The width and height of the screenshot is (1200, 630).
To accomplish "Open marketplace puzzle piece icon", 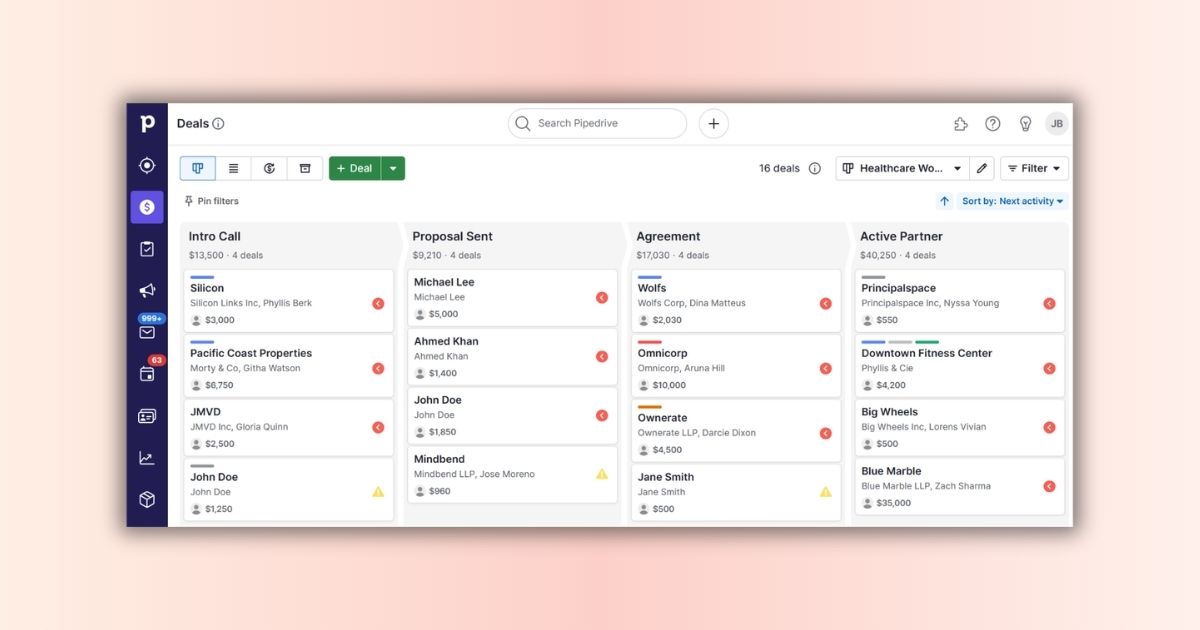I will [x=961, y=124].
